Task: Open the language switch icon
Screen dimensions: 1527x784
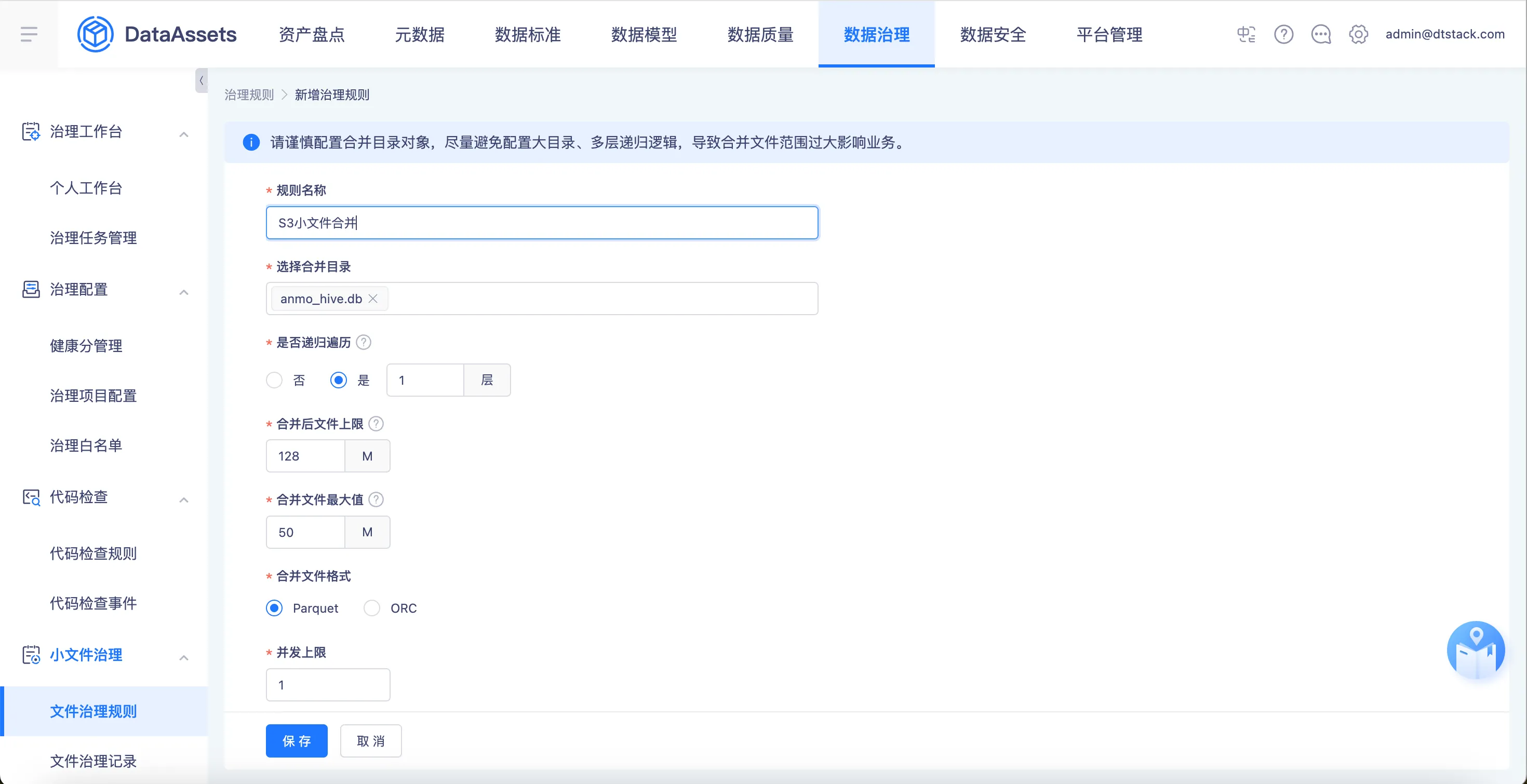Action: point(1246,34)
